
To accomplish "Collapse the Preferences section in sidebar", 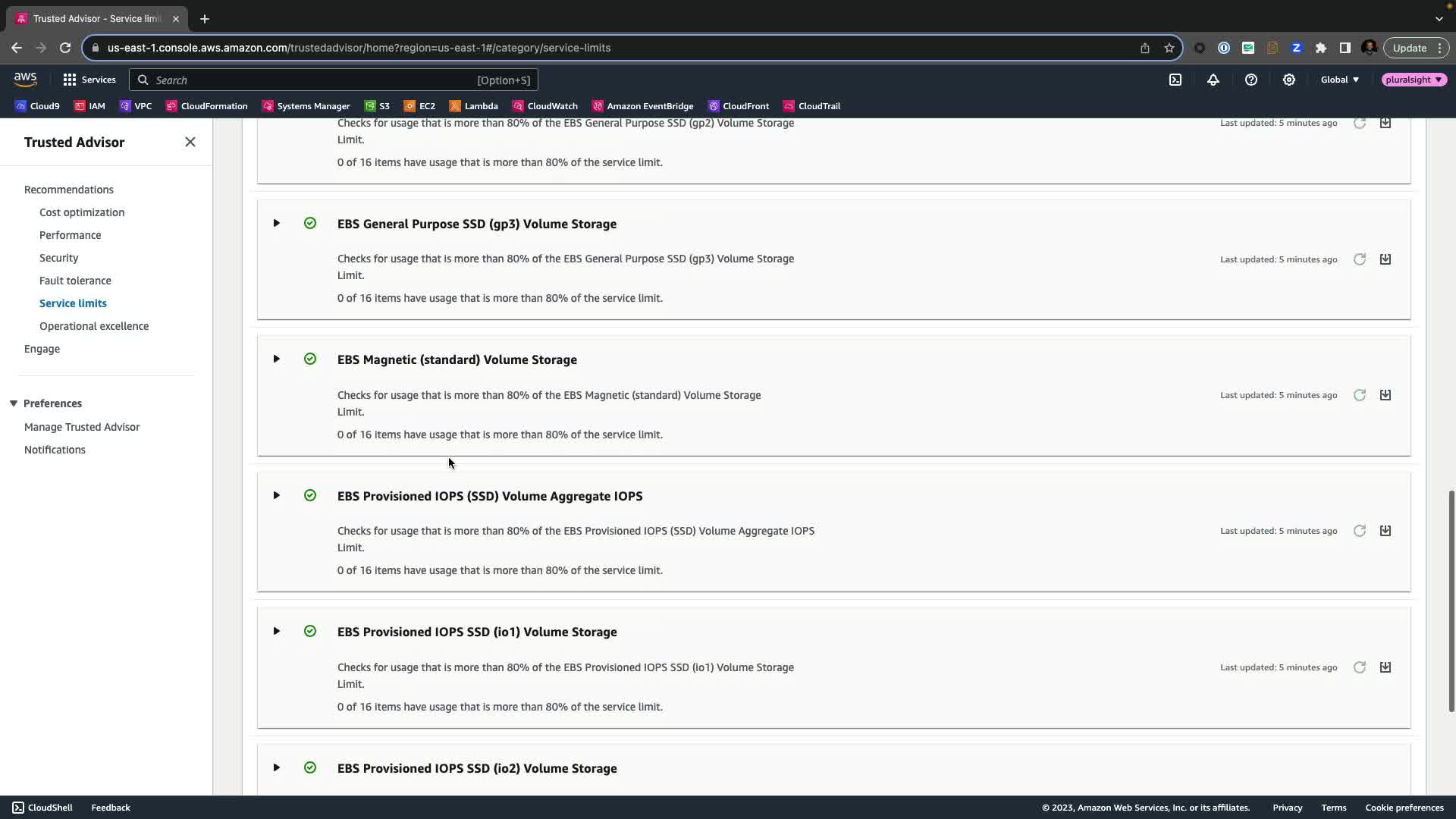I will (14, 403).
